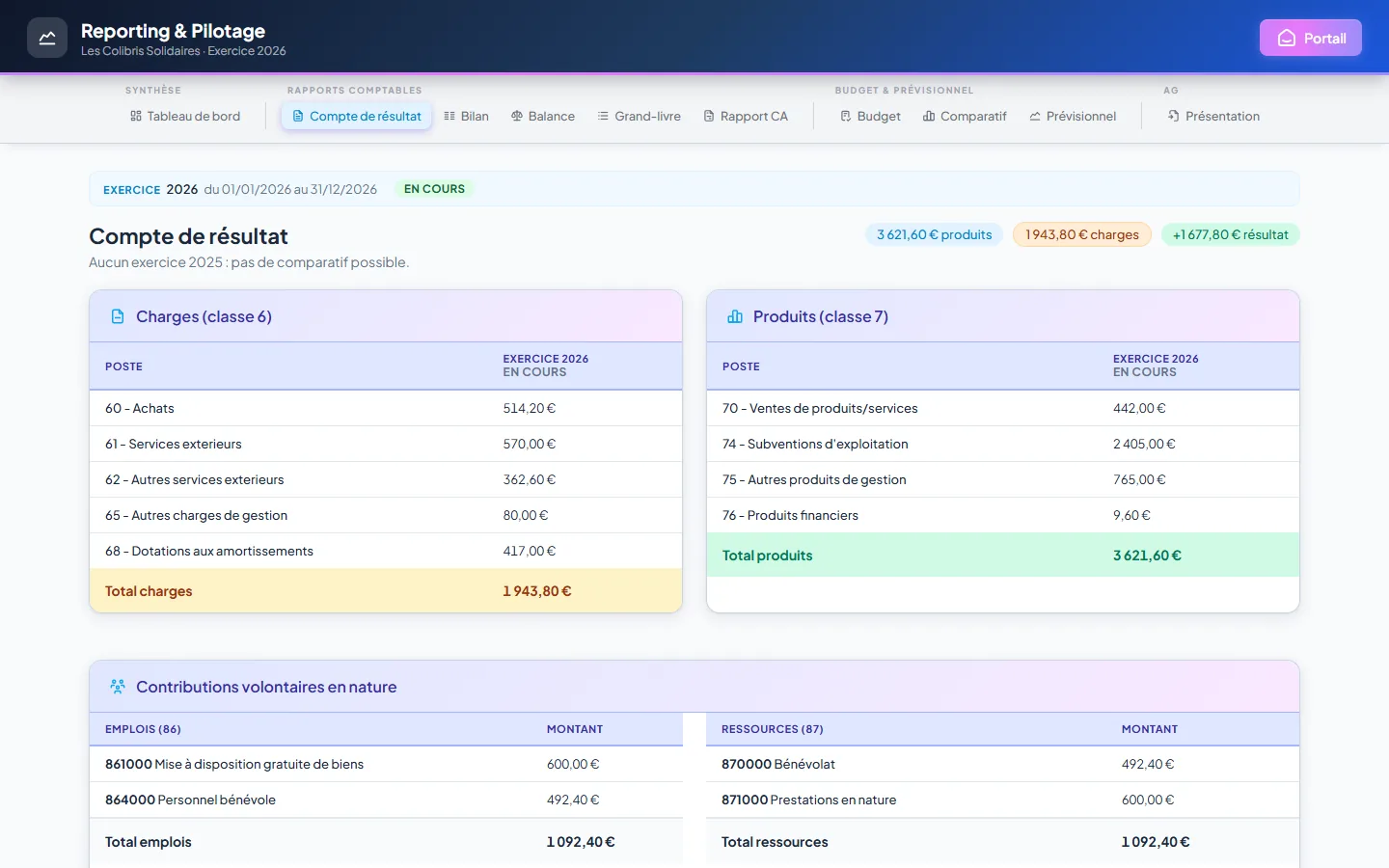Click the 3 621,60 € produits badge
1389x868 pixels.
coord(935,234)
